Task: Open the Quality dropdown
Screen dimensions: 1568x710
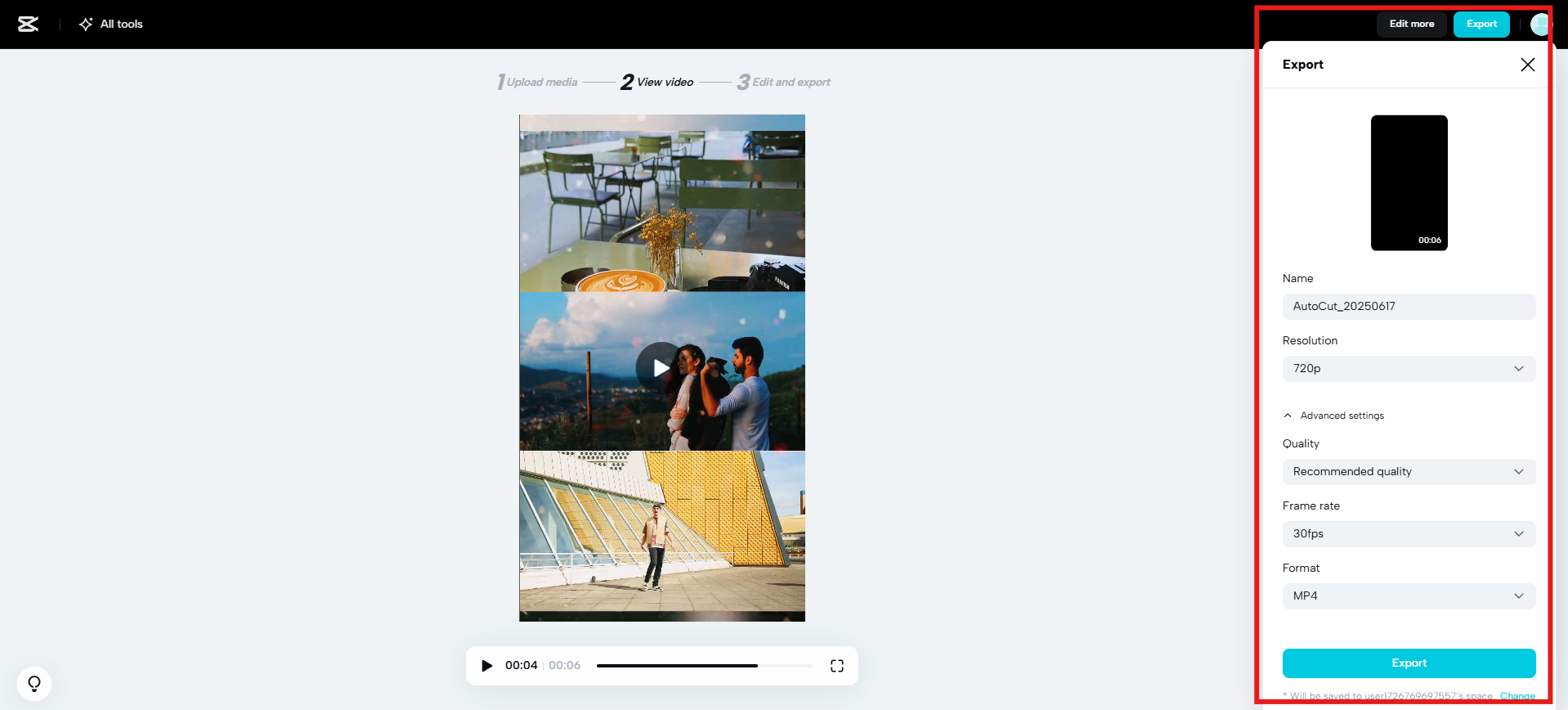Action: [x=1409, y=472]
